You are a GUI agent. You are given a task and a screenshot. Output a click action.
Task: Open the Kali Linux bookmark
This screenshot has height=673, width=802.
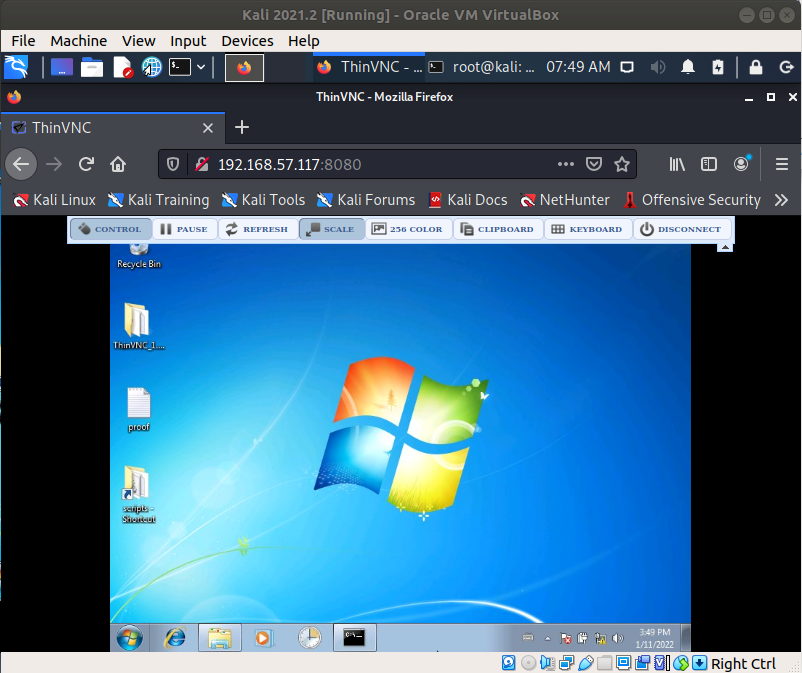tap(55, 200)
